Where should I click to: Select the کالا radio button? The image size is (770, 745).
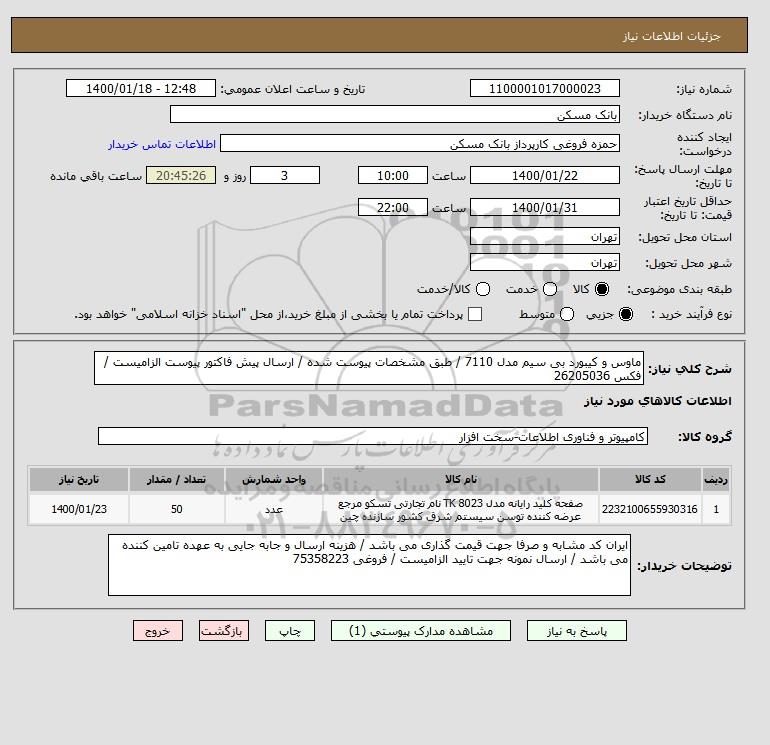[602, 289]
